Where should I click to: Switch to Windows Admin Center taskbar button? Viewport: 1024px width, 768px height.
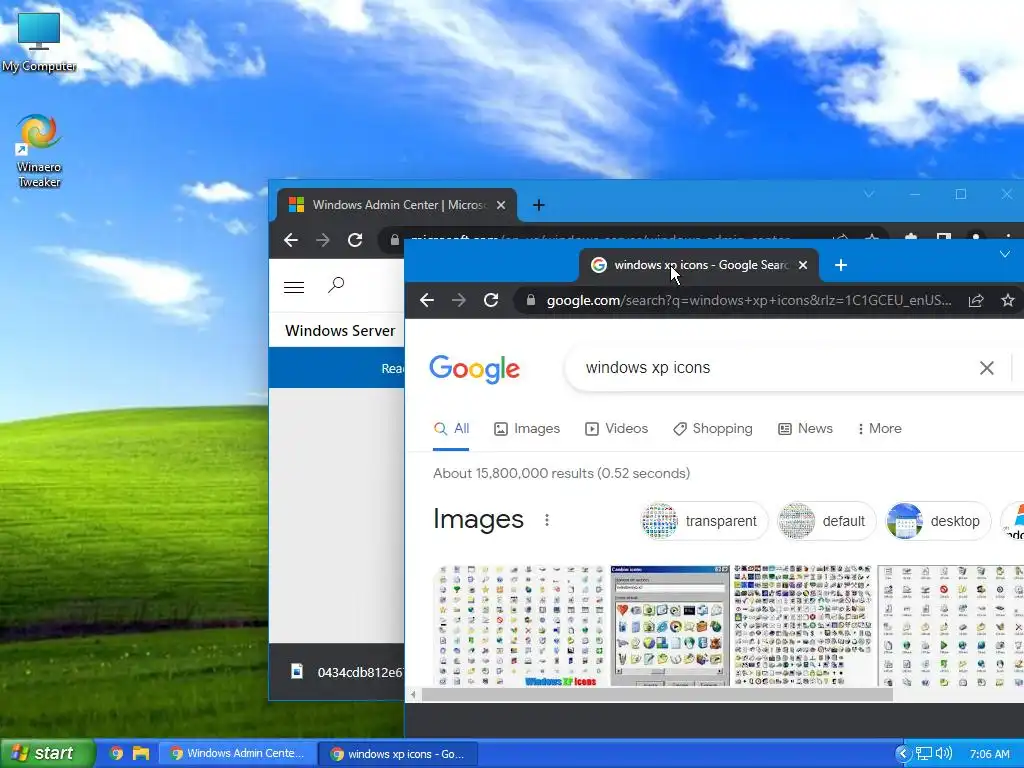(x=238, y=754)
